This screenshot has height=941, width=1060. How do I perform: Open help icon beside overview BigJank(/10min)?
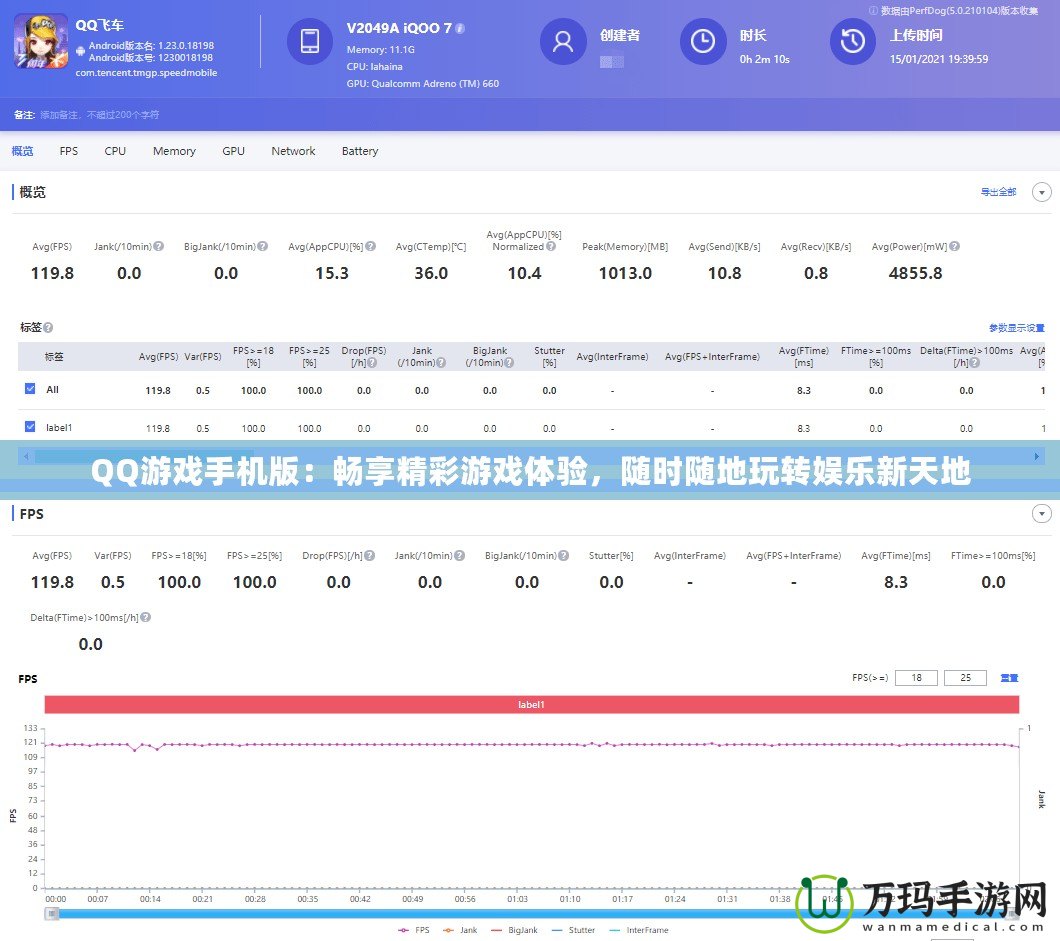pyautogui.click(x=263, y=246)
